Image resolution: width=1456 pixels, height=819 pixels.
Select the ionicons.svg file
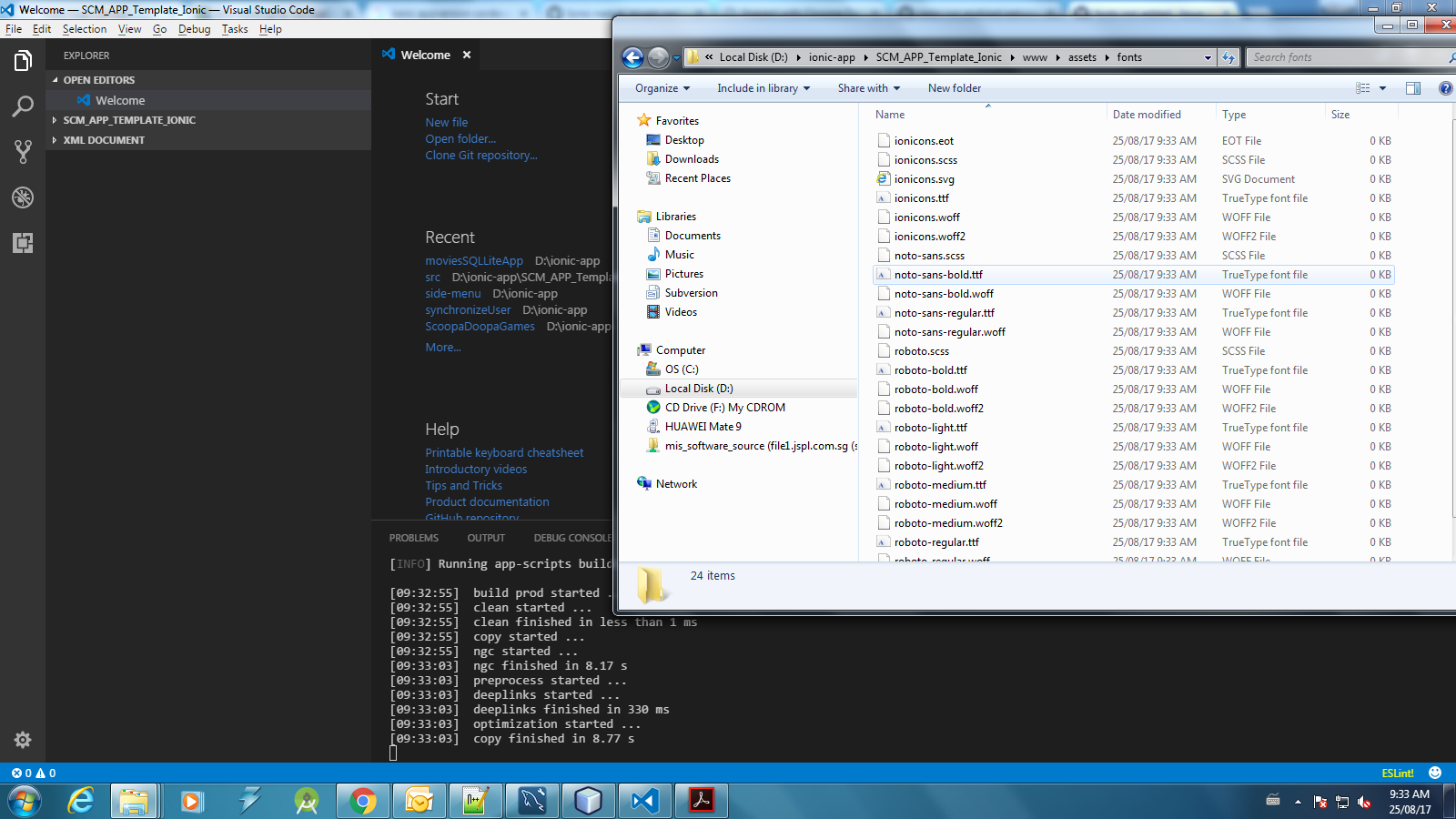[924, 179]
